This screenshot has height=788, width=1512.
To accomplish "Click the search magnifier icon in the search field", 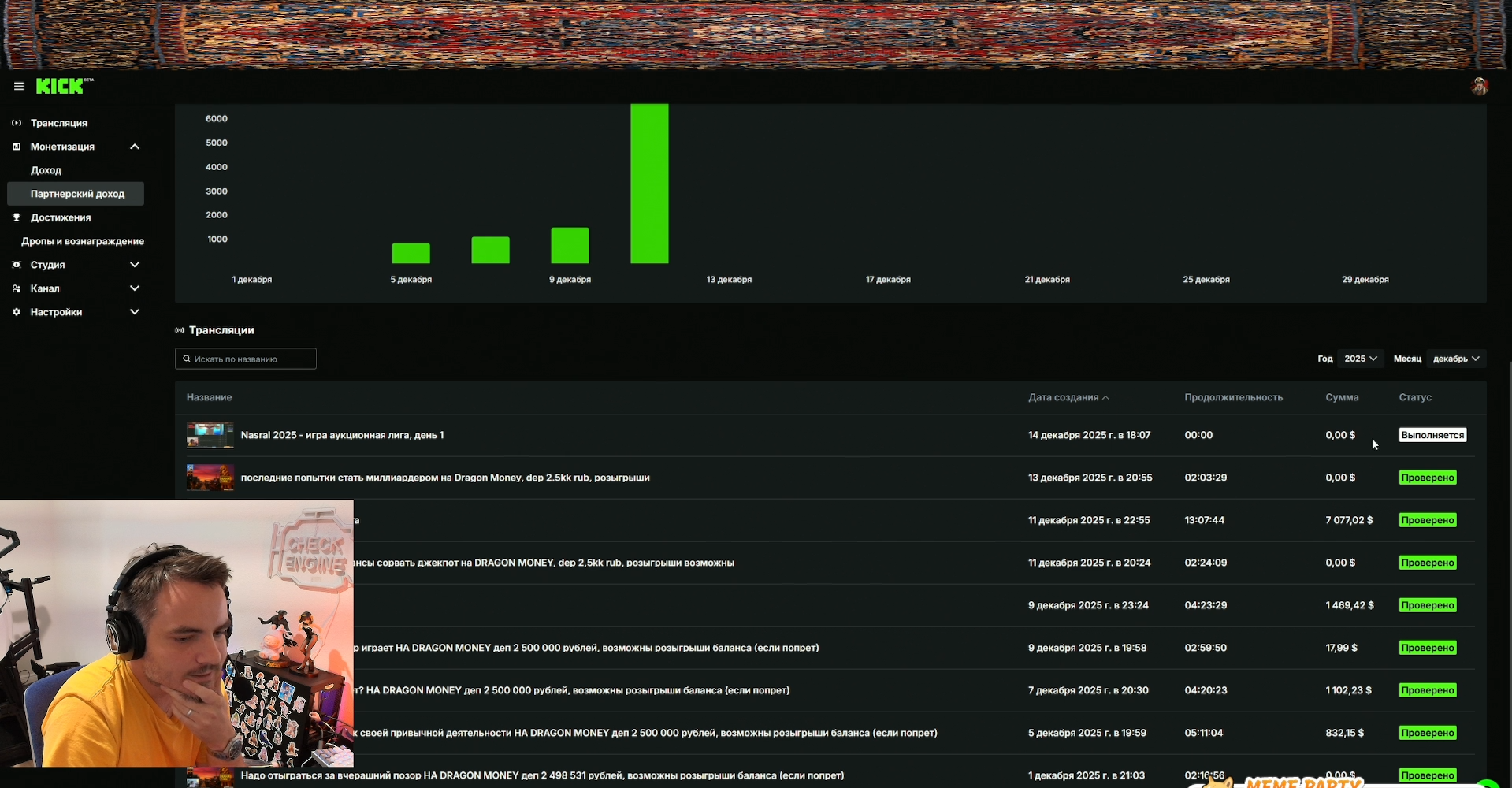I will tap(187, 359).
